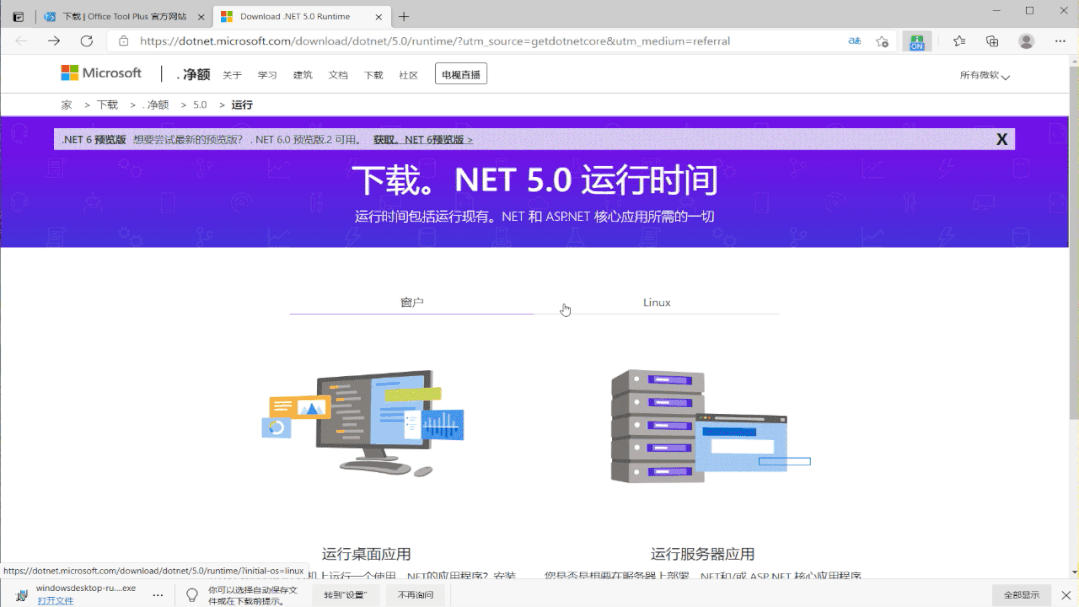This screenshot has width=1079, height=607.
Task: Open a new browser tab
Action: pyautogui.click(x=404, y=17)
